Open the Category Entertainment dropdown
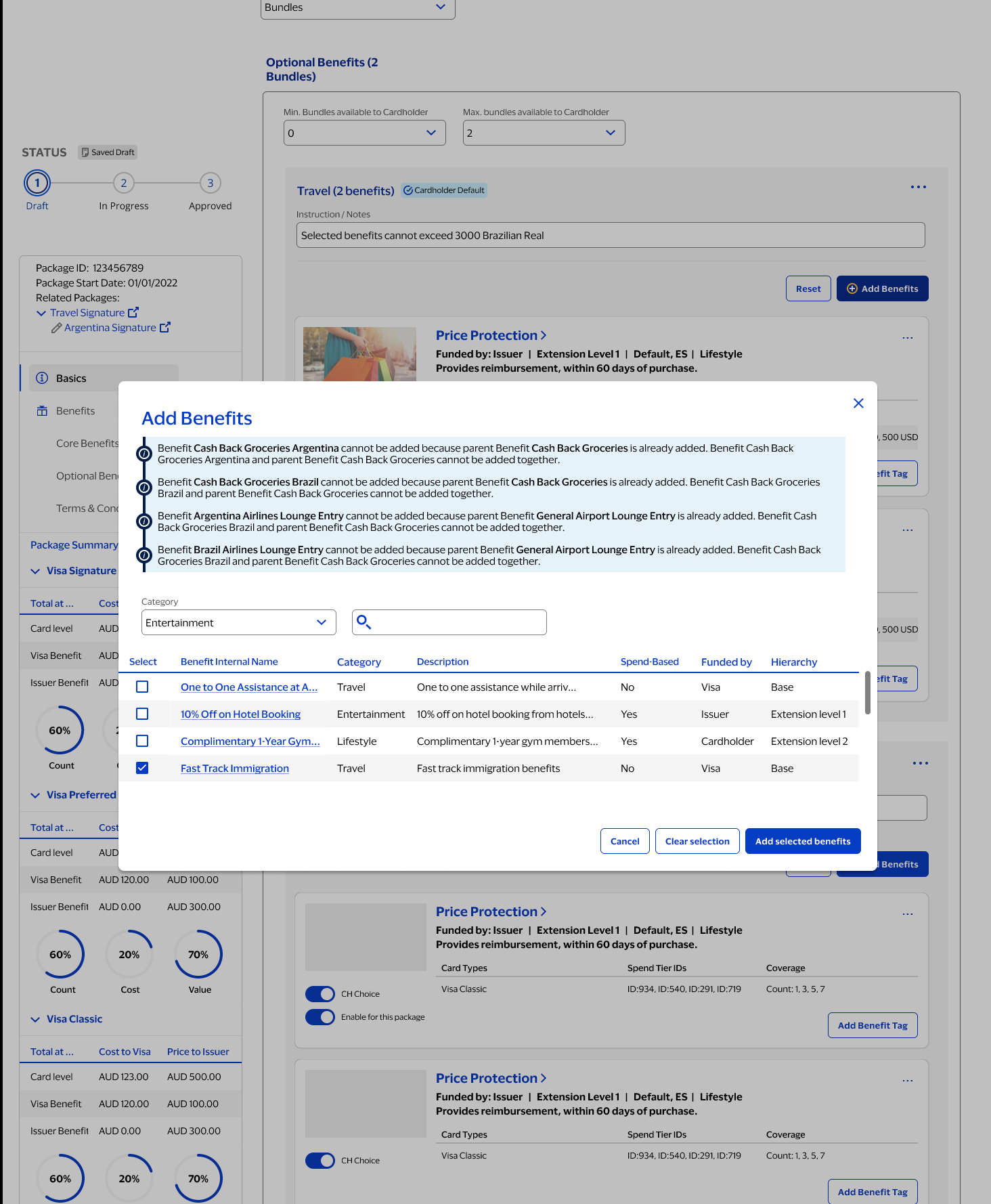Viewport: 991px width, 1204px height. tap(239, 622)
